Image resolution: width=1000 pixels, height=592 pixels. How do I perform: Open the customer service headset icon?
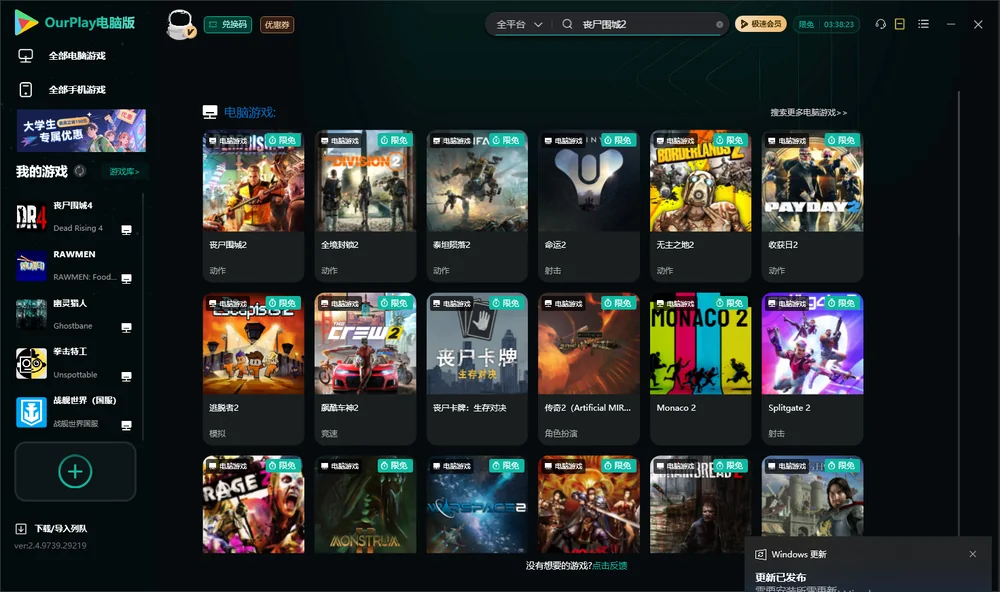click(x=881, y=24)
